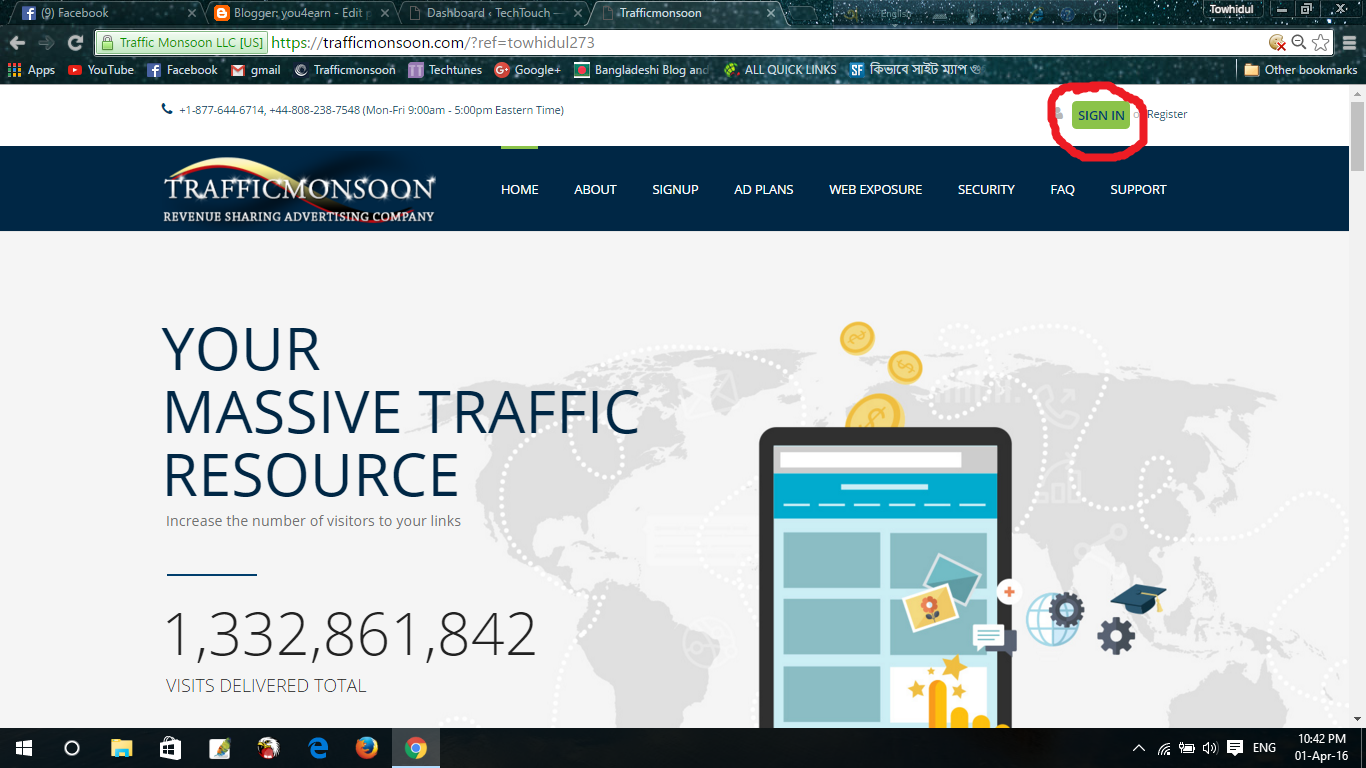Click the Traffic Monsoon LLC security badge
Viewport: 1366px width, 768px height.
tap(181, 43)
